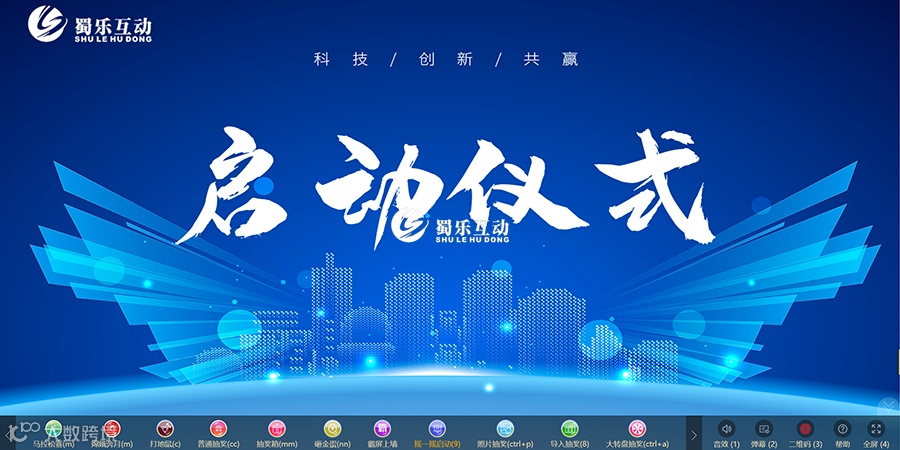Open the 抽奖箱(mm) lottery box
This screenshot has width=900, height=450.
coord(277,429)
